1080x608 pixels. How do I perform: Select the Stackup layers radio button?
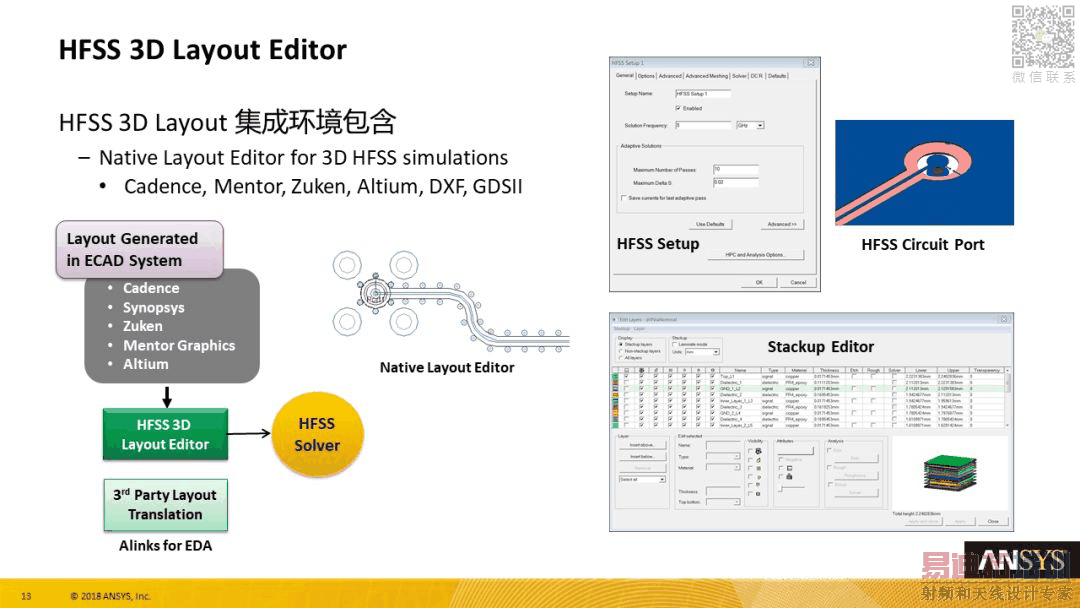[621, 344]
